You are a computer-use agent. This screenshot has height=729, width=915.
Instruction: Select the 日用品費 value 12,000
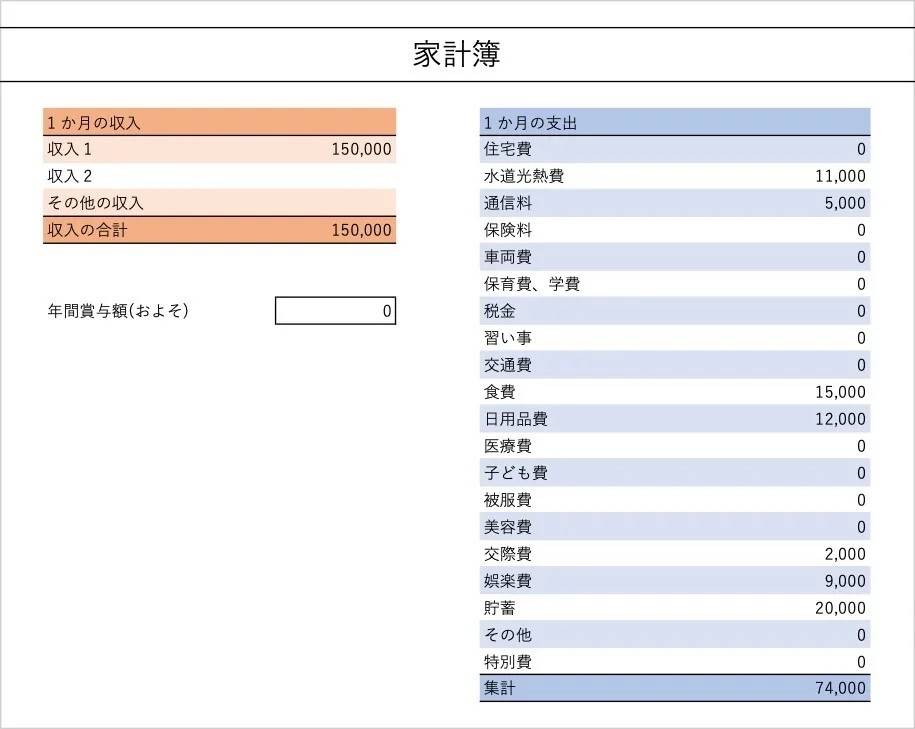pyautogui.click(x=840, y=419)
